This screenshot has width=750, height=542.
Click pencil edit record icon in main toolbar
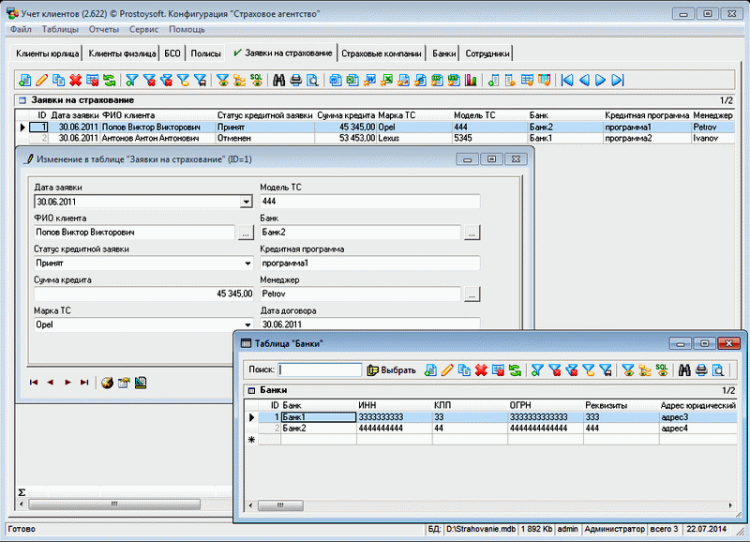tap(41, 80)
